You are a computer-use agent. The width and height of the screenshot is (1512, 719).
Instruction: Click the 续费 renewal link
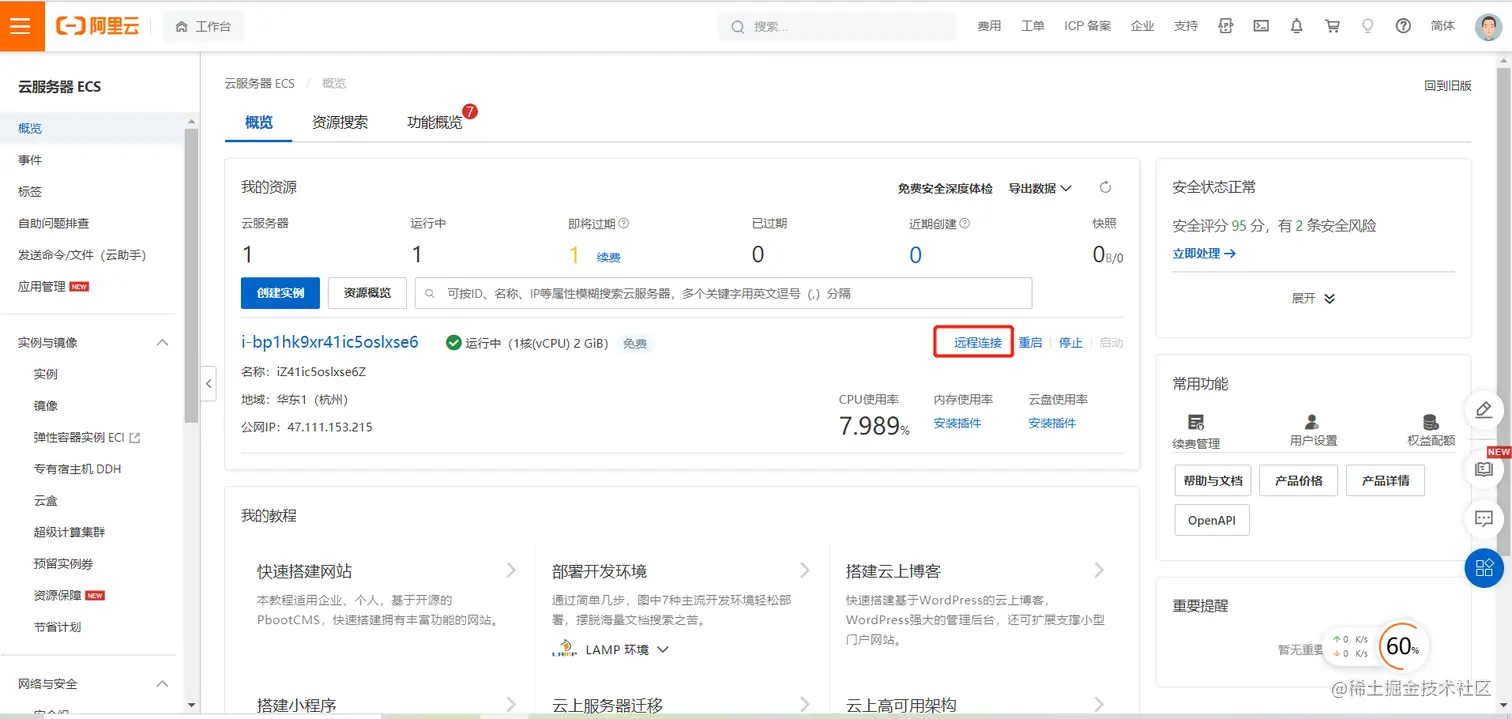pos(608,257)
